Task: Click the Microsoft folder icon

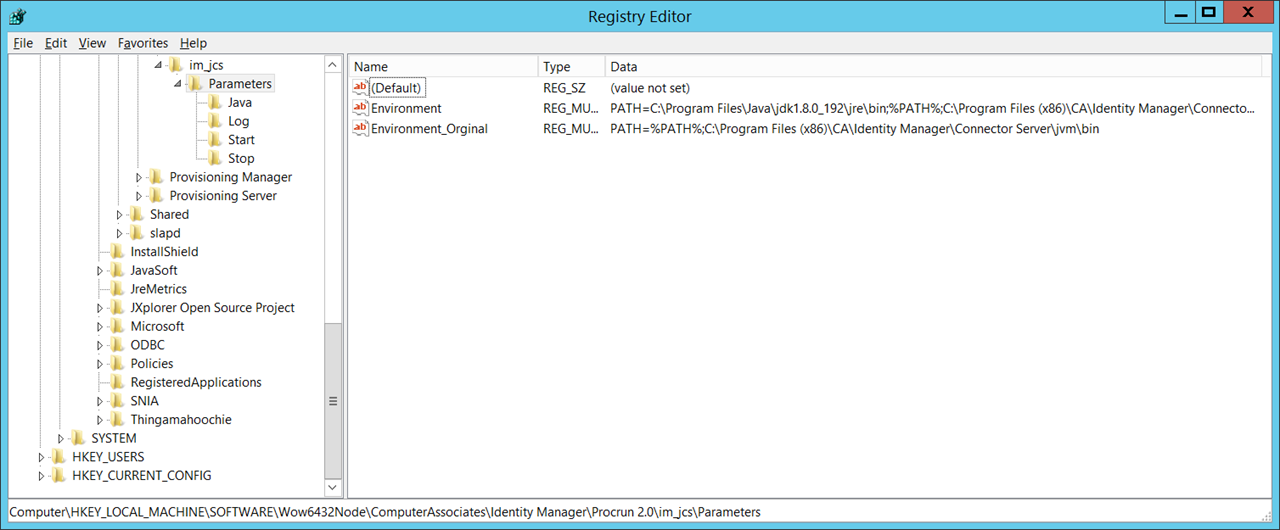Action: coord(117,326)
